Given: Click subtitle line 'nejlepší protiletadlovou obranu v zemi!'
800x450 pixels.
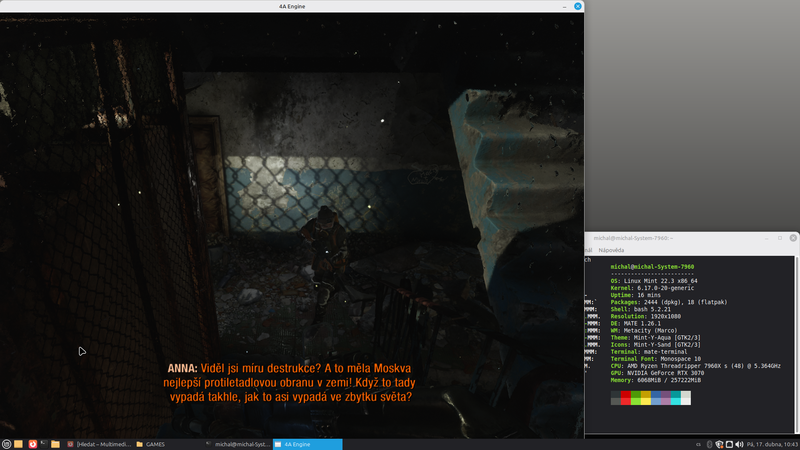Looking at the screenshot, I should pos(258,383).
